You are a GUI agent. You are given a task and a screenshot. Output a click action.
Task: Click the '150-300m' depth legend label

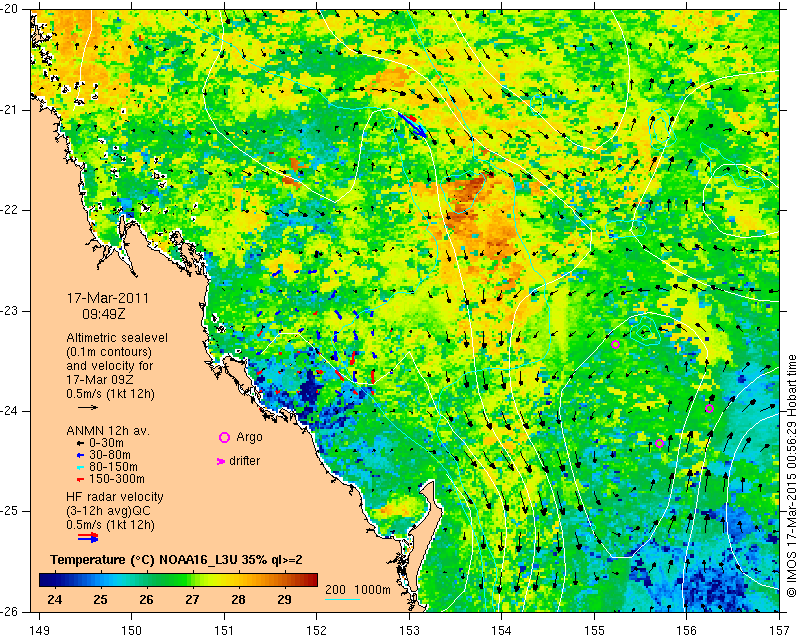tap(116, 479)
